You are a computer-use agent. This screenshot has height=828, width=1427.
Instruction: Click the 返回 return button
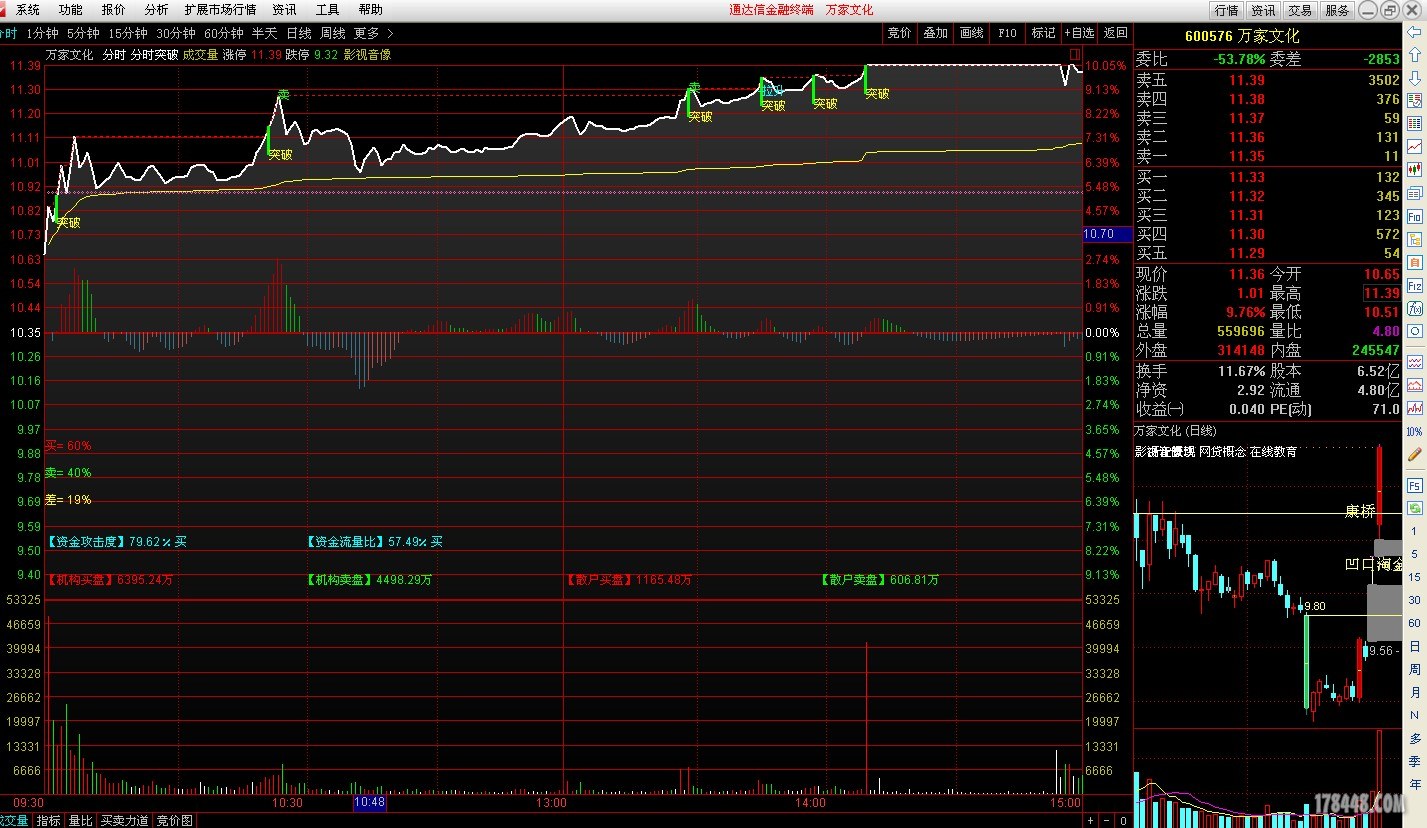(1115, 33)
